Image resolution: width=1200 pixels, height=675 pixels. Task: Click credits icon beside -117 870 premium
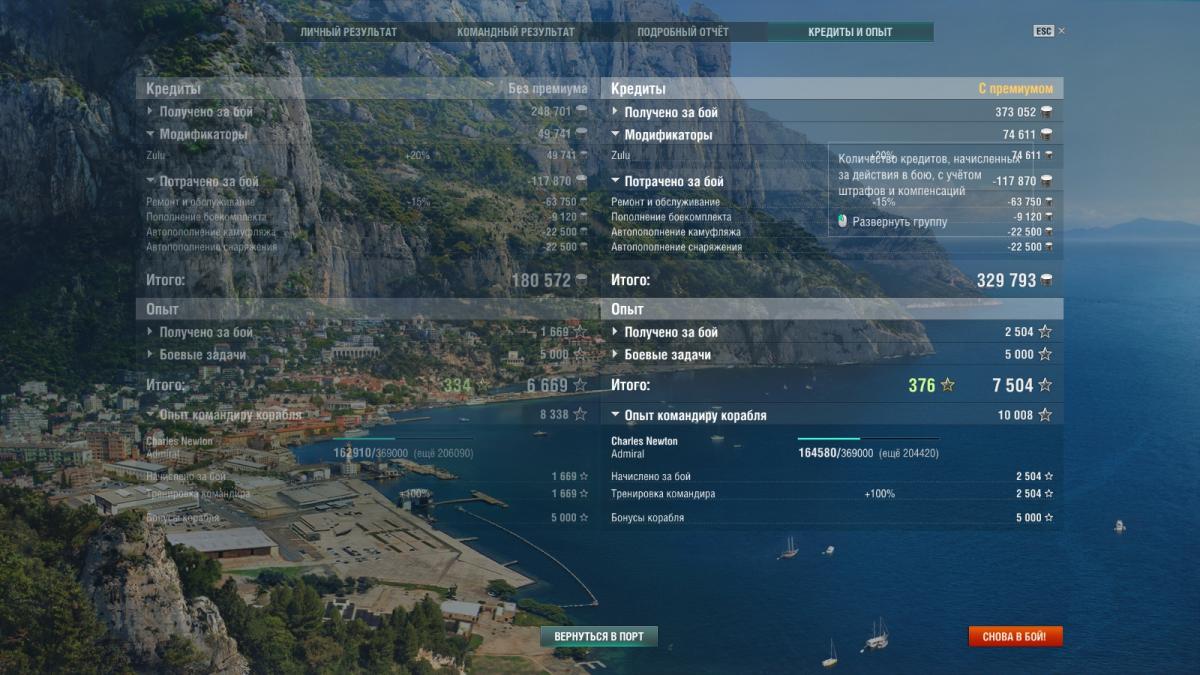[x=1047, y=181]
